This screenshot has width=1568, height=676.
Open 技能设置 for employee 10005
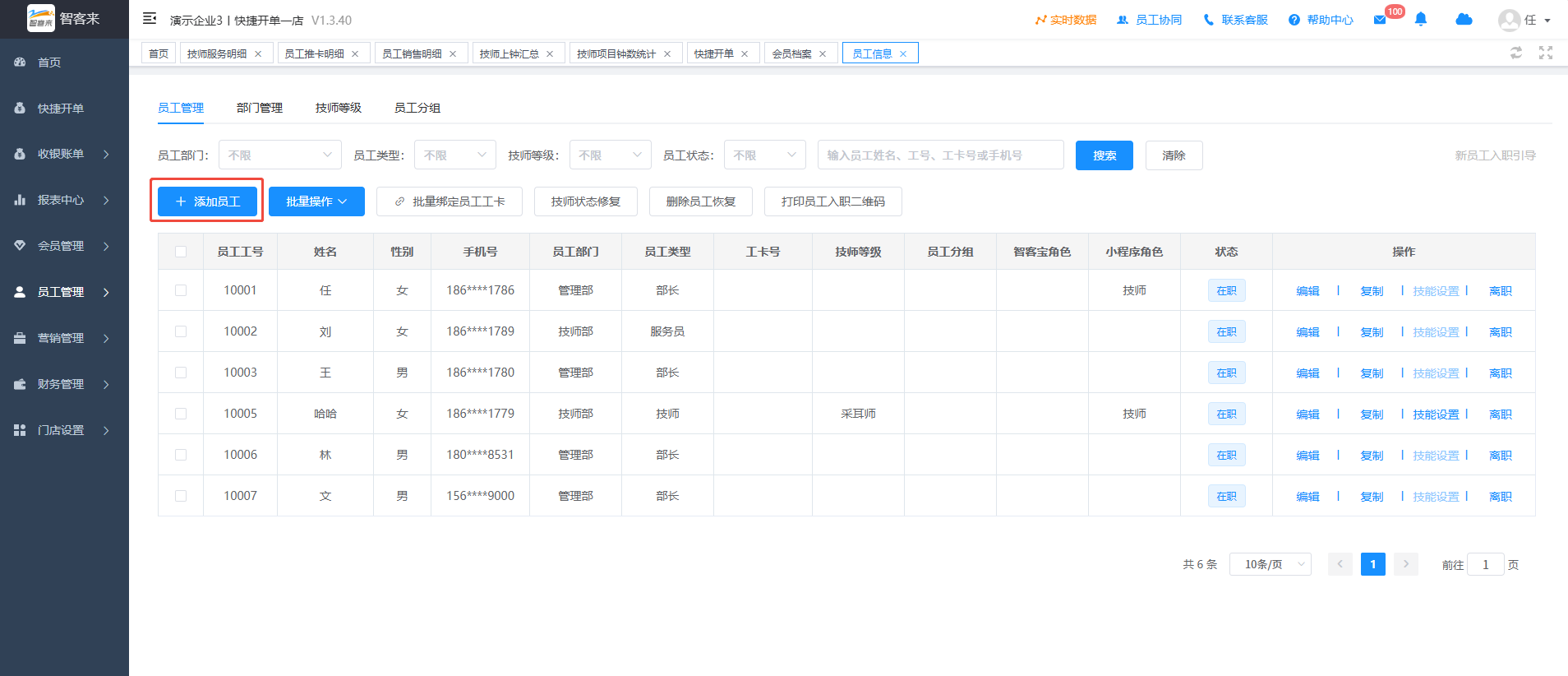[1436, 414]
